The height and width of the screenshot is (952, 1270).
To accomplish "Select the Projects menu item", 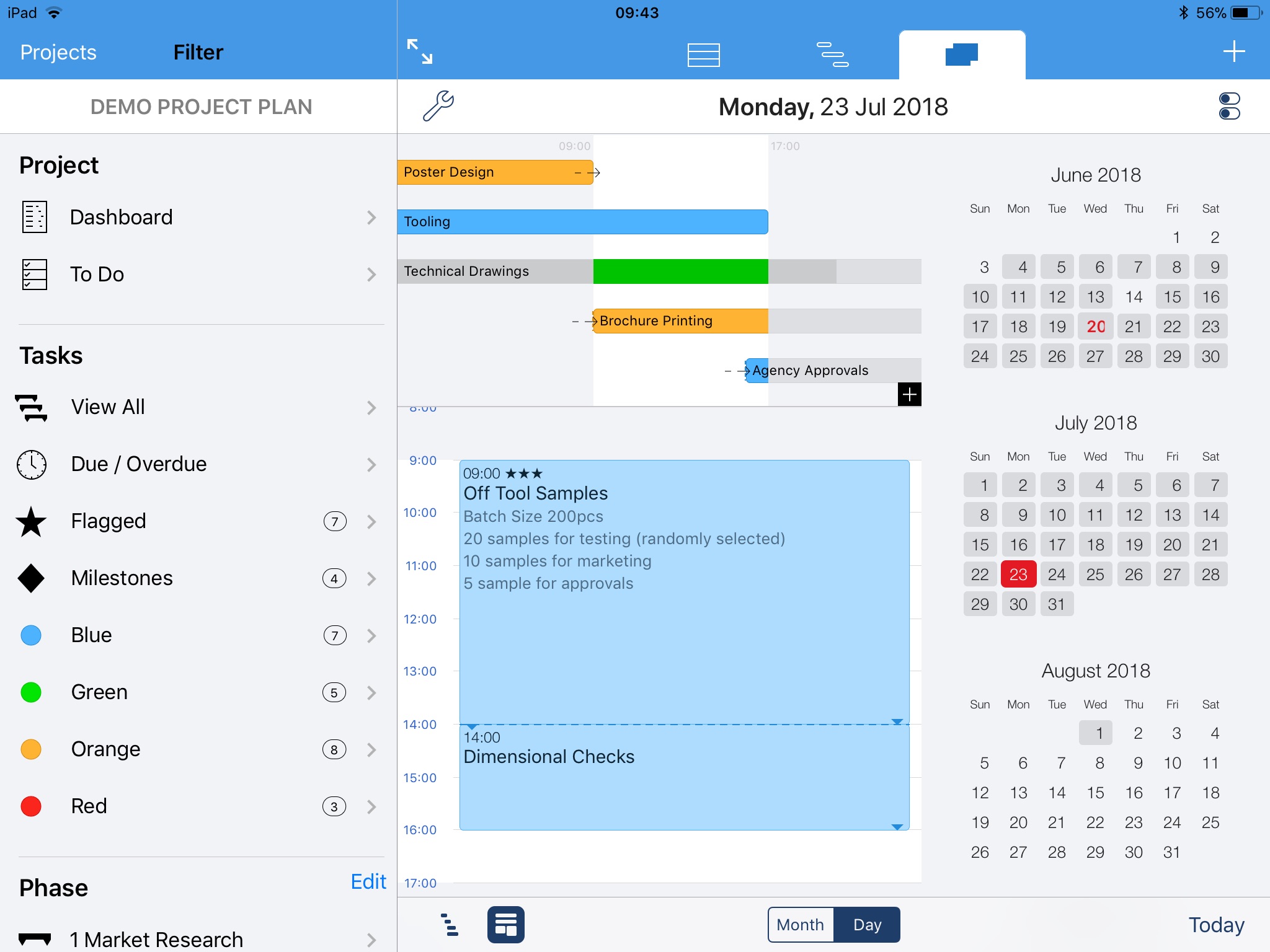I will point(56,52).
